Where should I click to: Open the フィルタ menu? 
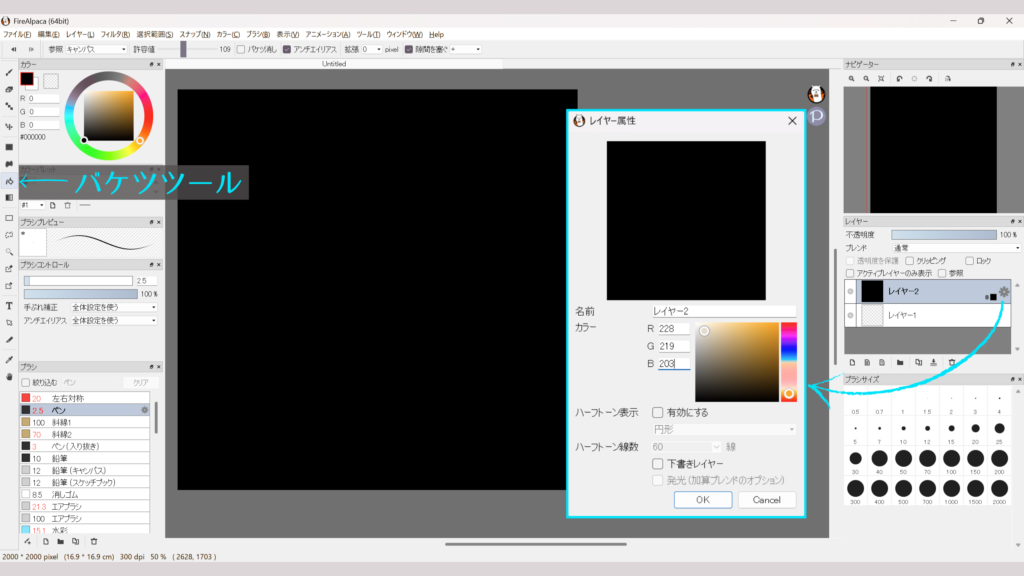114,34
